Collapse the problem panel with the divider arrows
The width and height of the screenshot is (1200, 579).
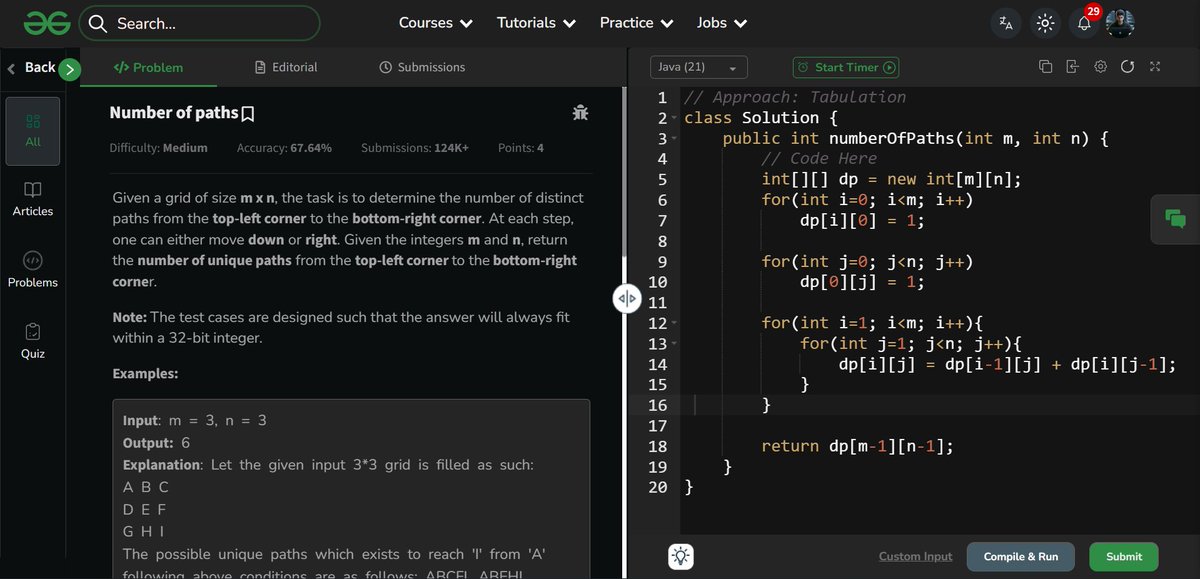pos(626,297)
